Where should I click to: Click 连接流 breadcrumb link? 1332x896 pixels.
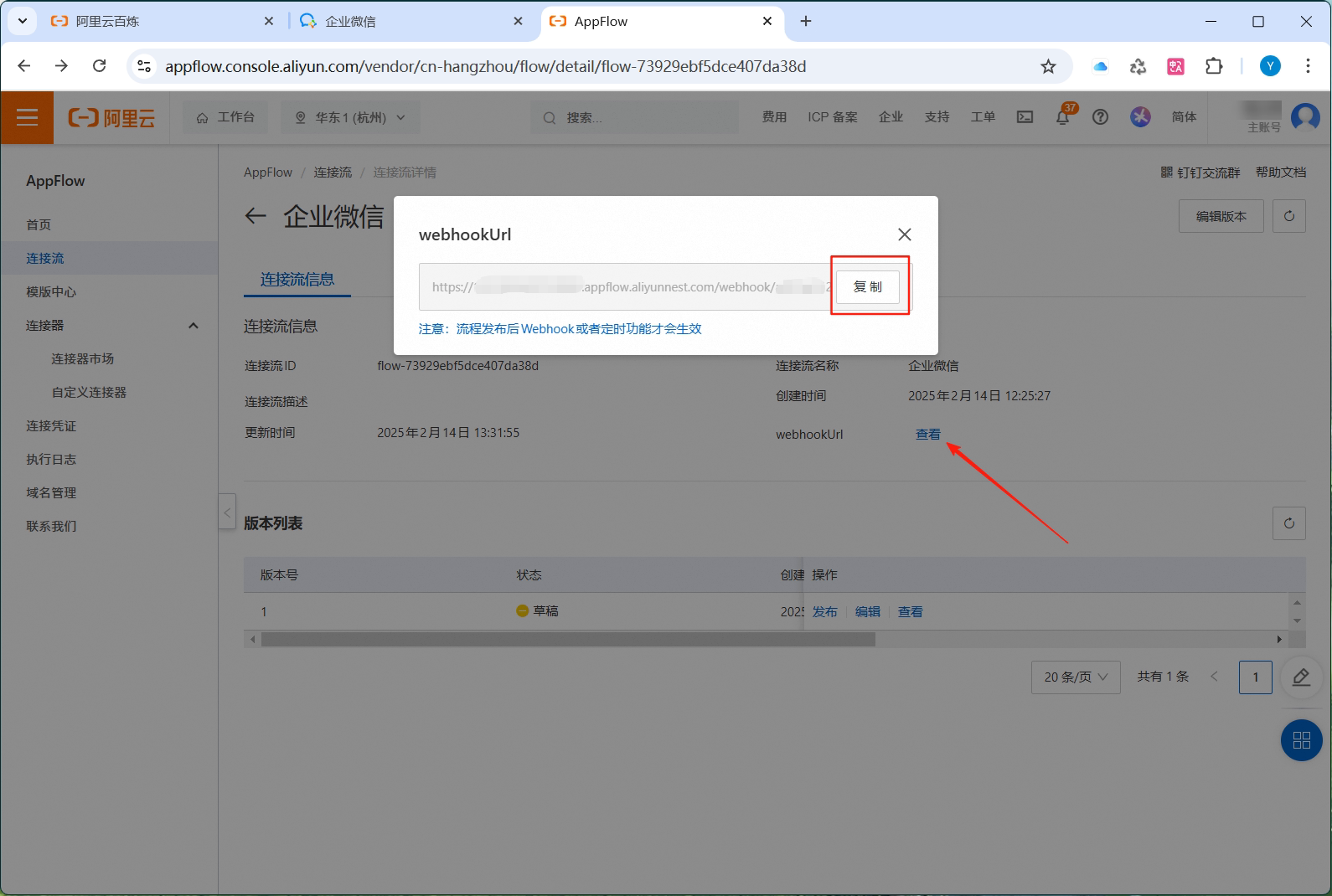tap(333, 173)
